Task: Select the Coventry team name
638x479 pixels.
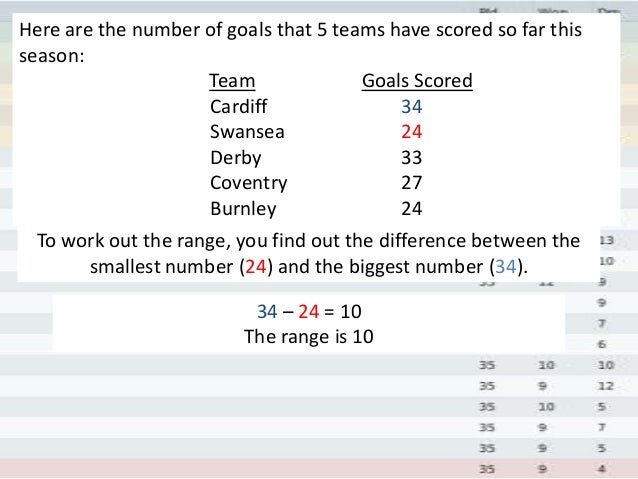Action: pyautogui.click(x=249, y=183)
